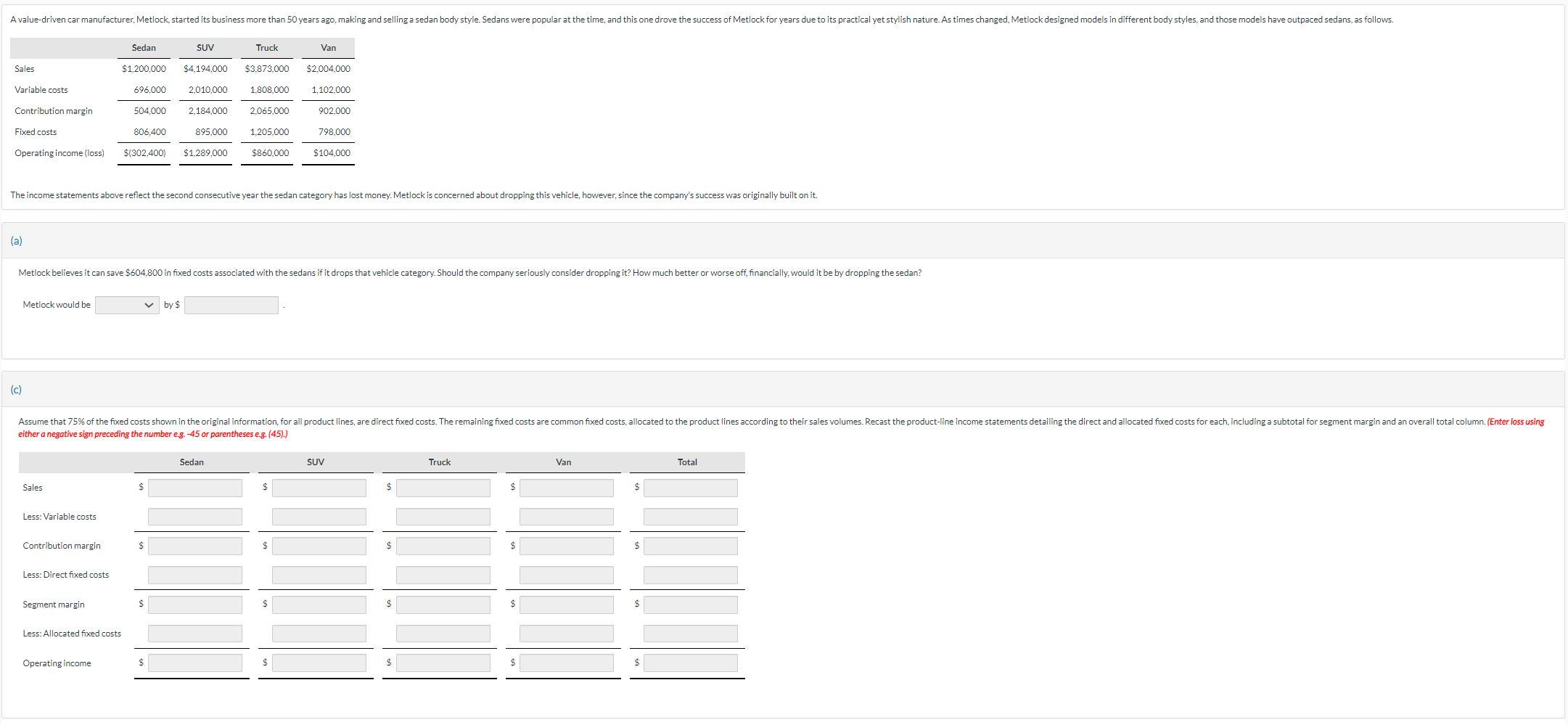Click the Sedan Sales input field

195,488
